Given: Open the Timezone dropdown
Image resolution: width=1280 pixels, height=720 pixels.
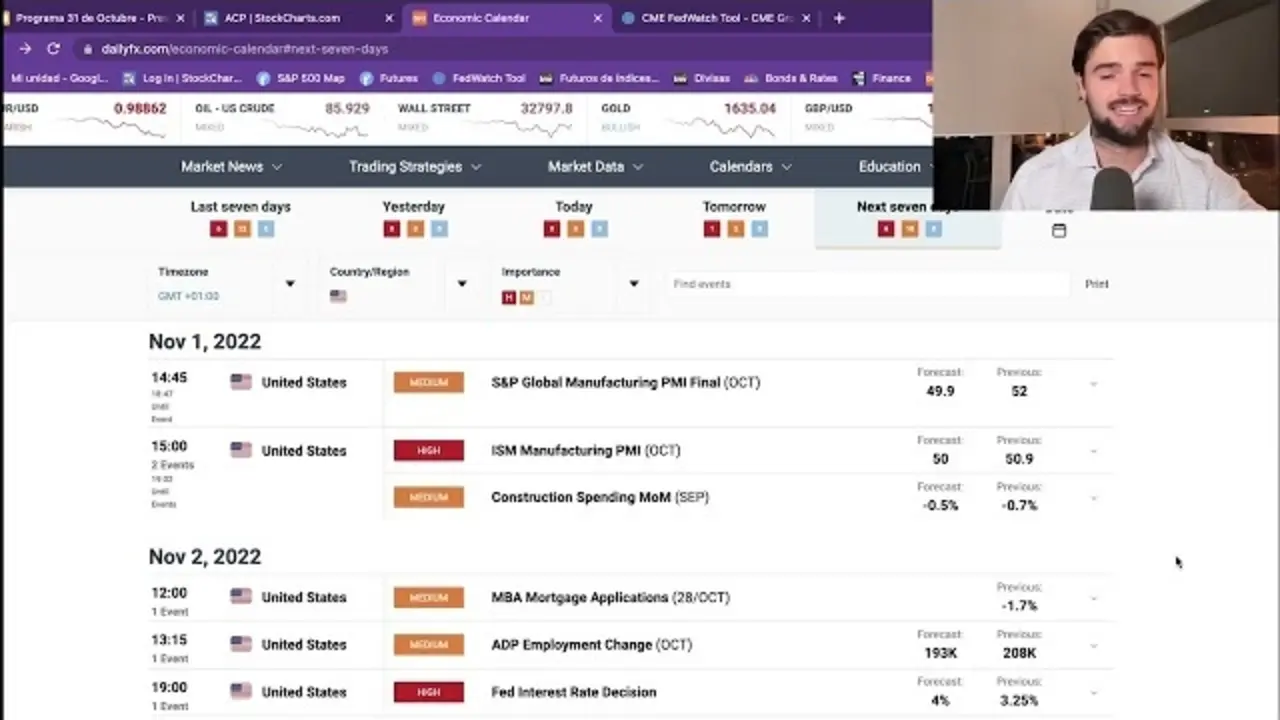Looking at the screenshot, I should 289,284.
